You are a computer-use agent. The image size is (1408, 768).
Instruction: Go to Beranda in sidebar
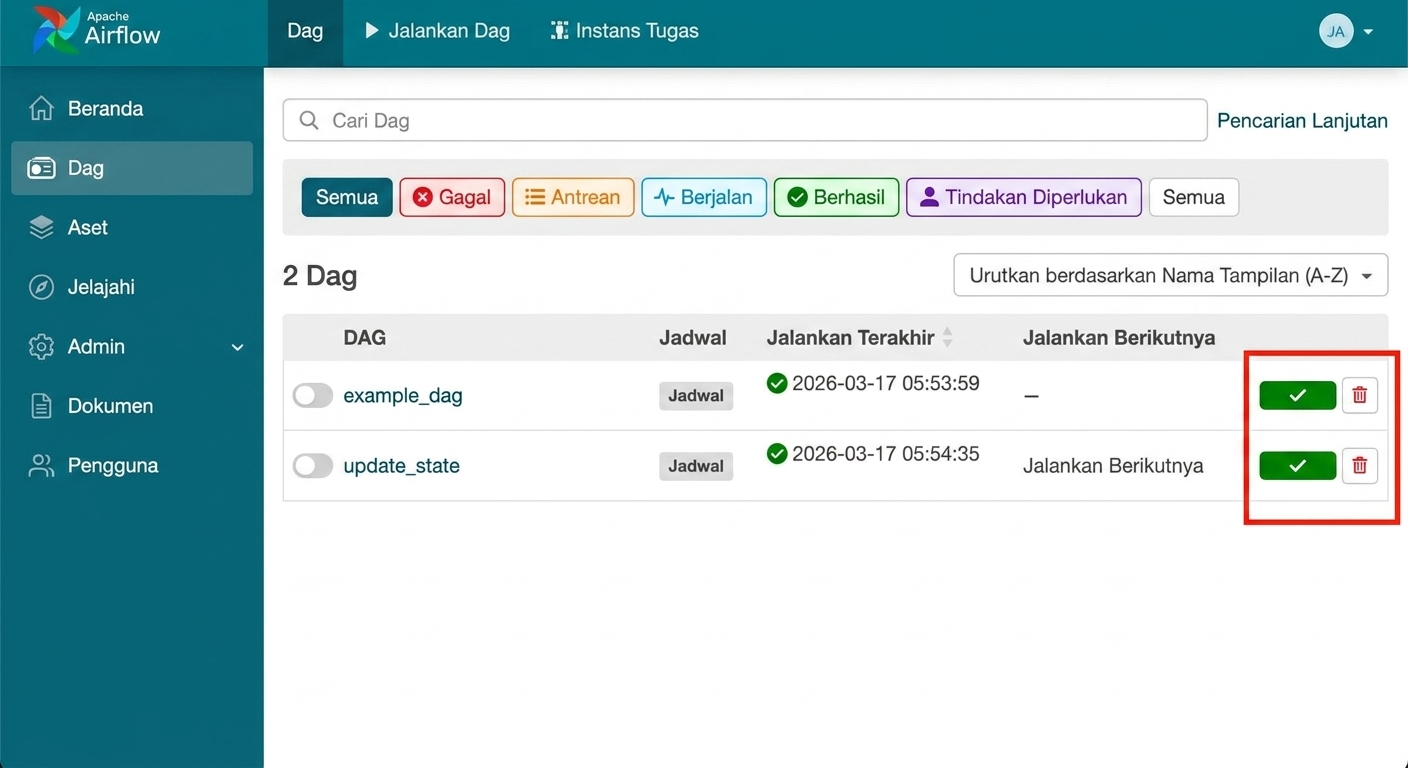point(132,109)
